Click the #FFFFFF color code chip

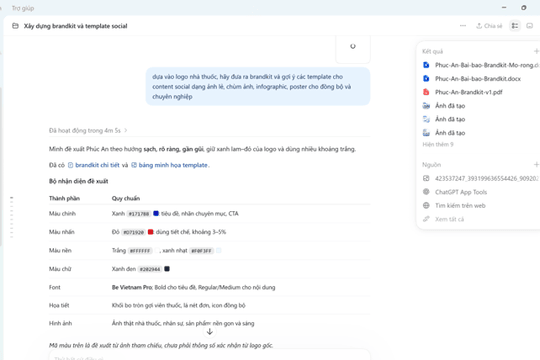point(140,251)
